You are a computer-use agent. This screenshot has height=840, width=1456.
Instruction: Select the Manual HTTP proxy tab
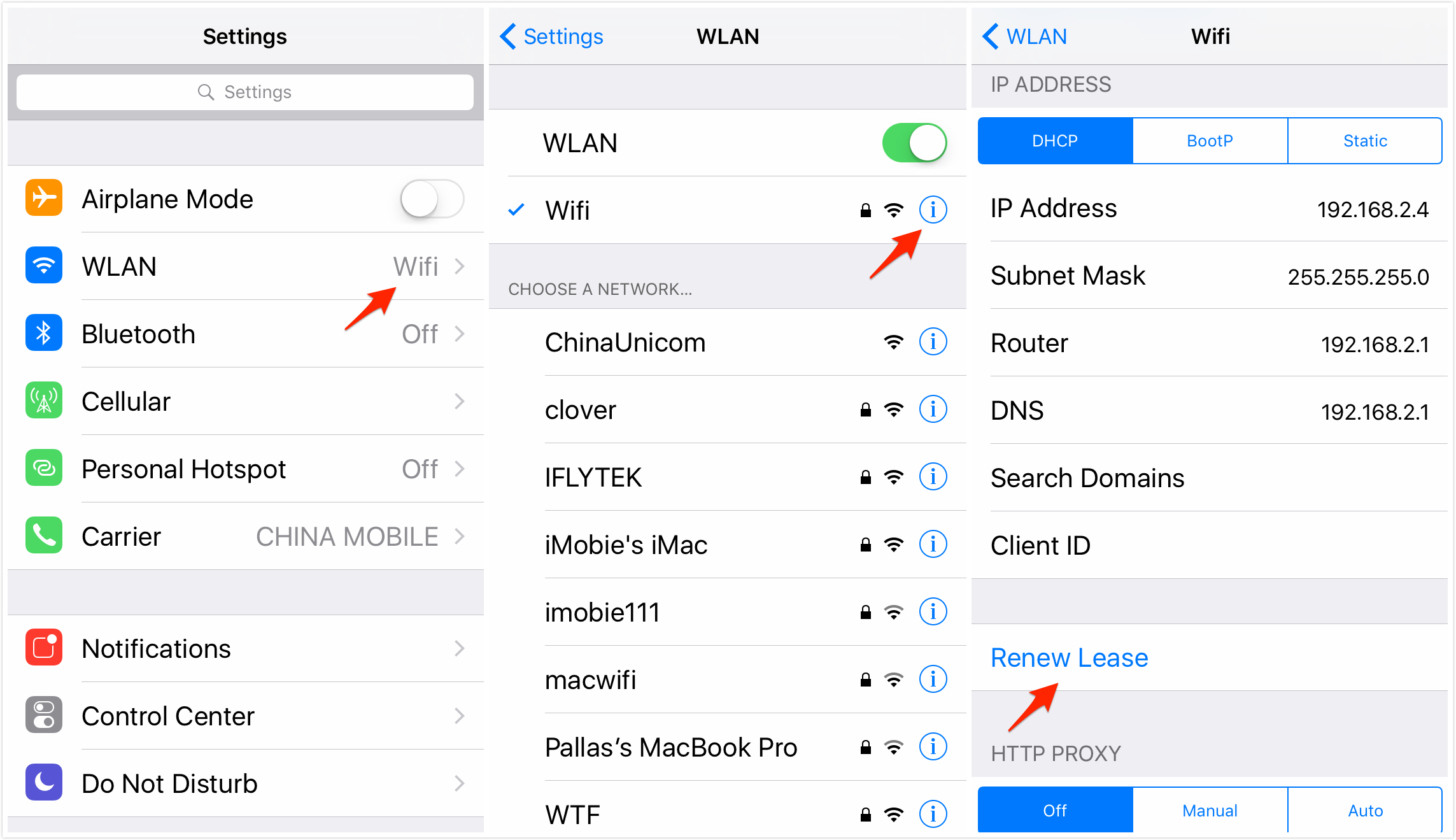coord(1210,810)
